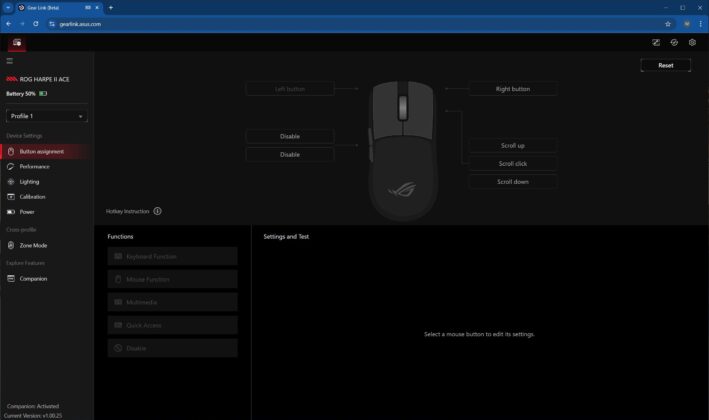Click the Hotkey Instruction label
The width and height of the screenshot is (709, 420).
[128, 211]
